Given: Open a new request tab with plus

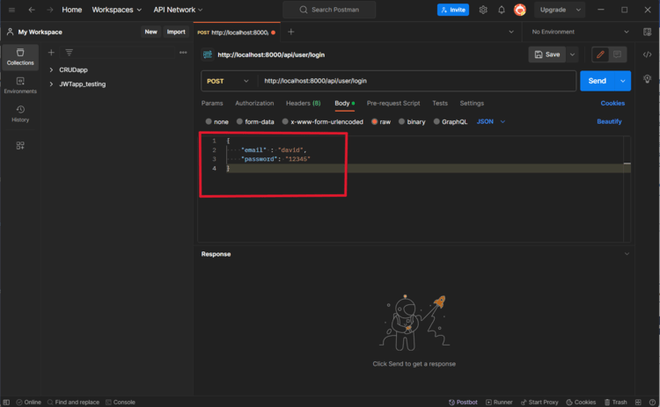Looking at the screenshot, I should pos(291,32).
